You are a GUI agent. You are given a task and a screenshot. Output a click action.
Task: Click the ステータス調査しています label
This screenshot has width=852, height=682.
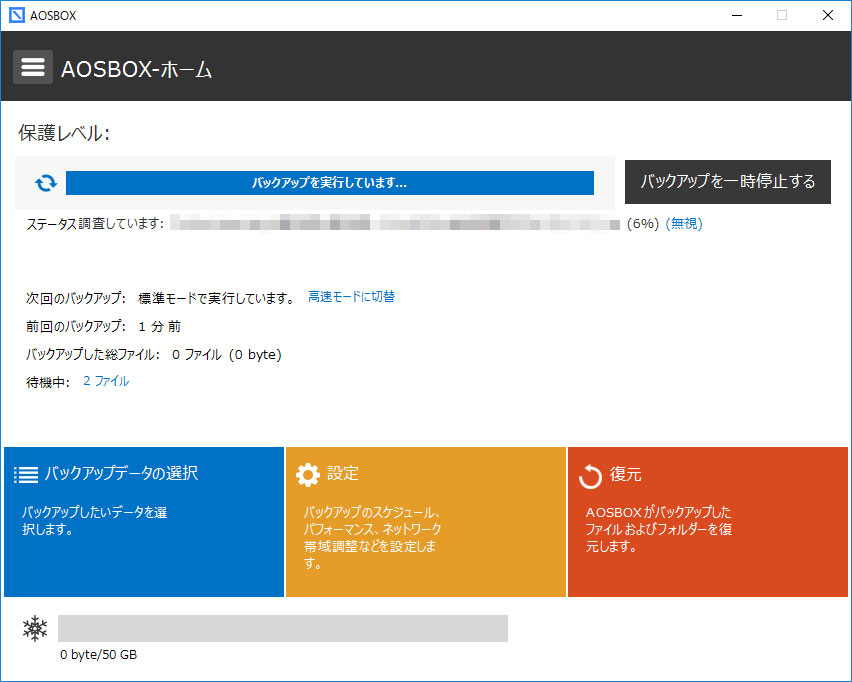[95, 223]
